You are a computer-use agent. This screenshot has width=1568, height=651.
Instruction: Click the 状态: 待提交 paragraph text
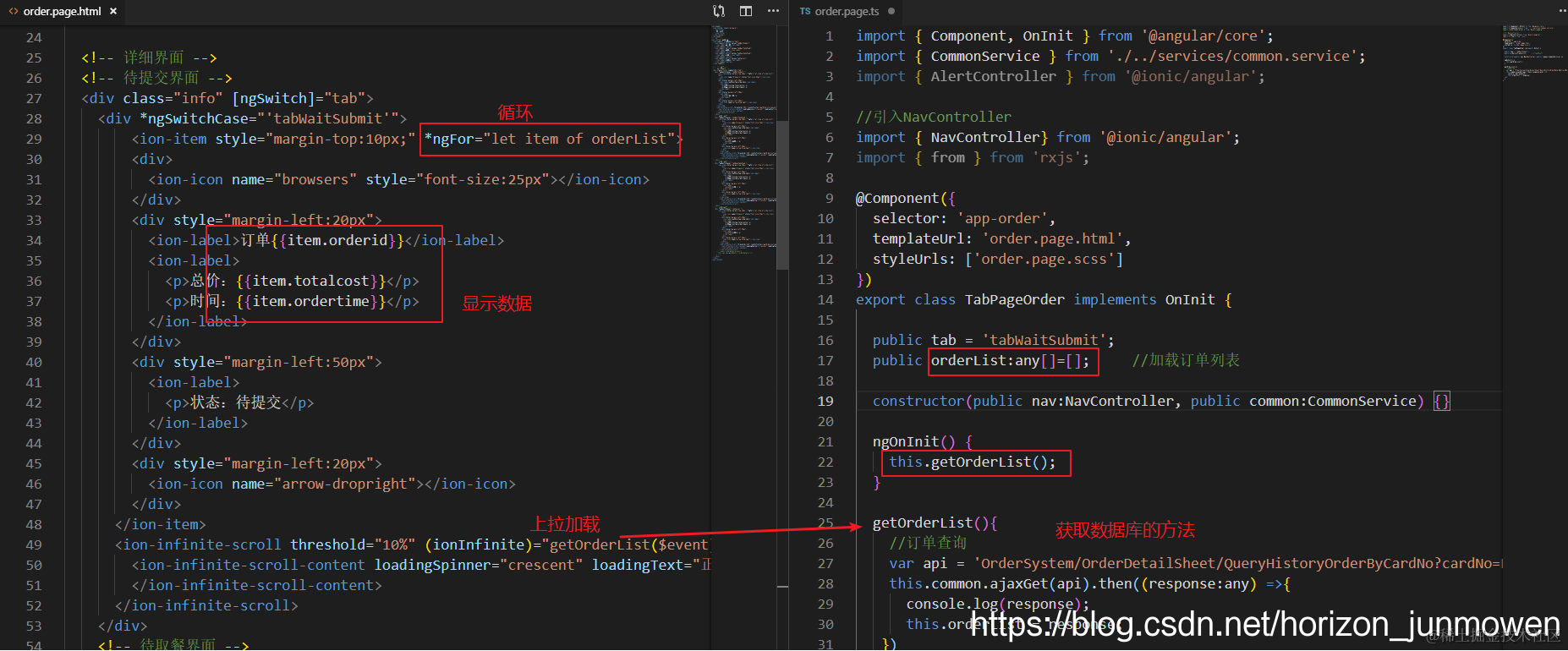[x=235, y=402]
